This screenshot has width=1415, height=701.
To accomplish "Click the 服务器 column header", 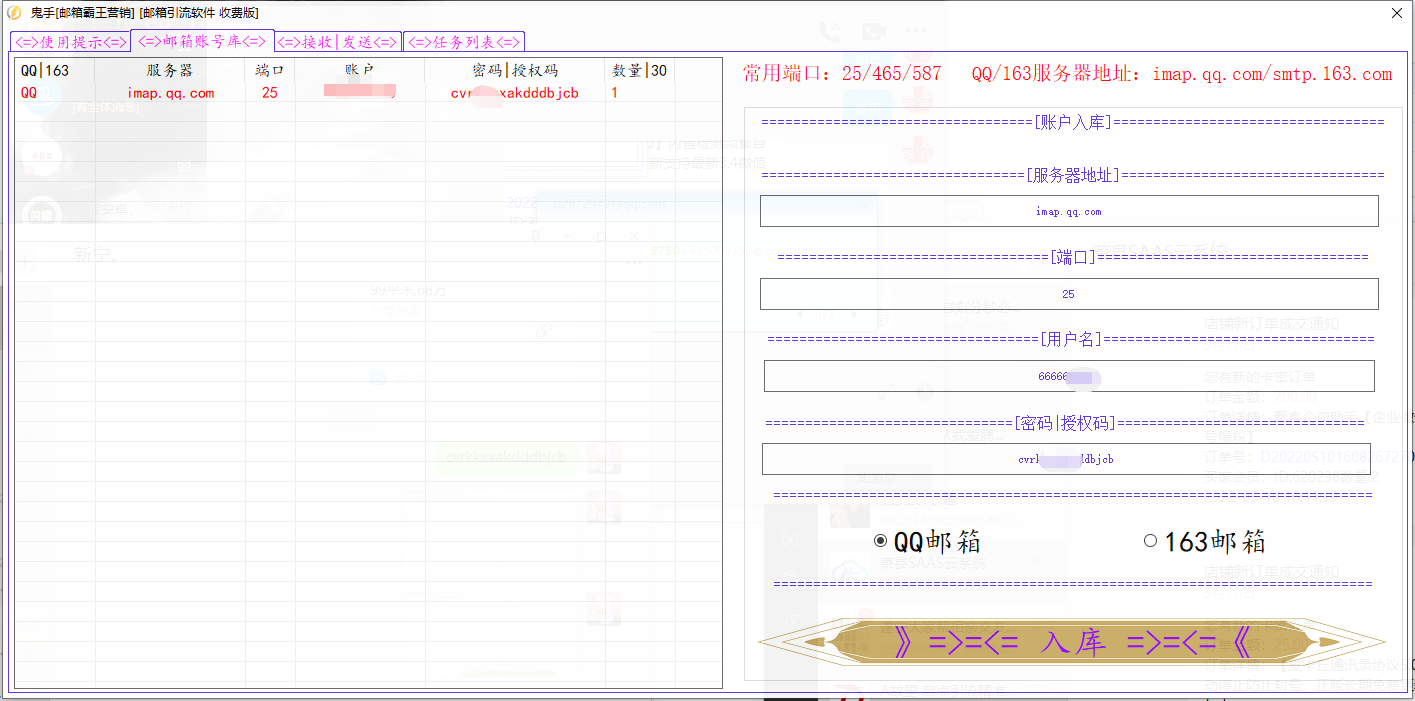I will 170,71.
